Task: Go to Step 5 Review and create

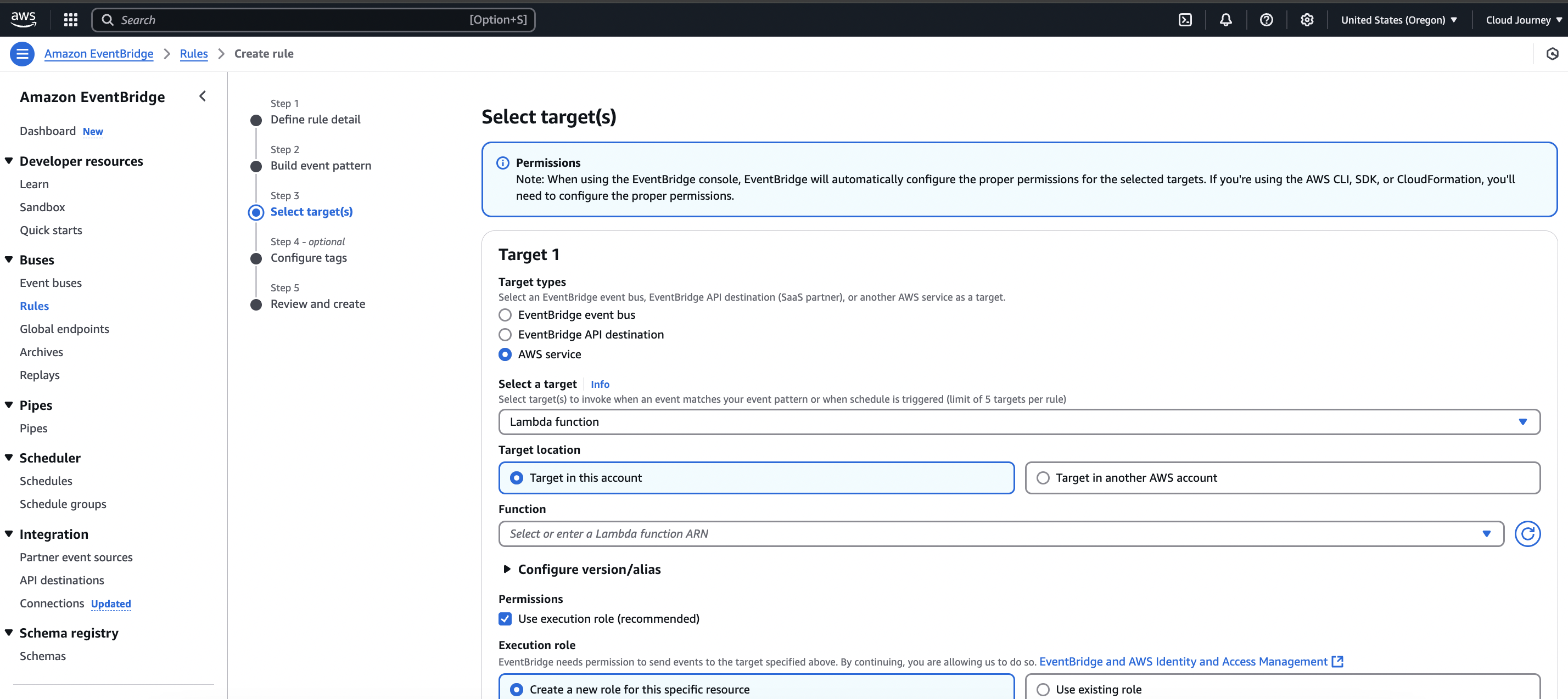Action: click(x=318, y=303)
